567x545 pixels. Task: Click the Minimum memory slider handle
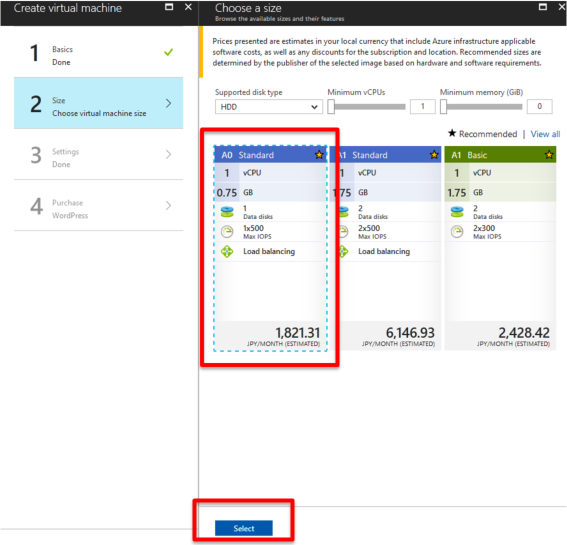pyautogui.click(x=443, y=107)
